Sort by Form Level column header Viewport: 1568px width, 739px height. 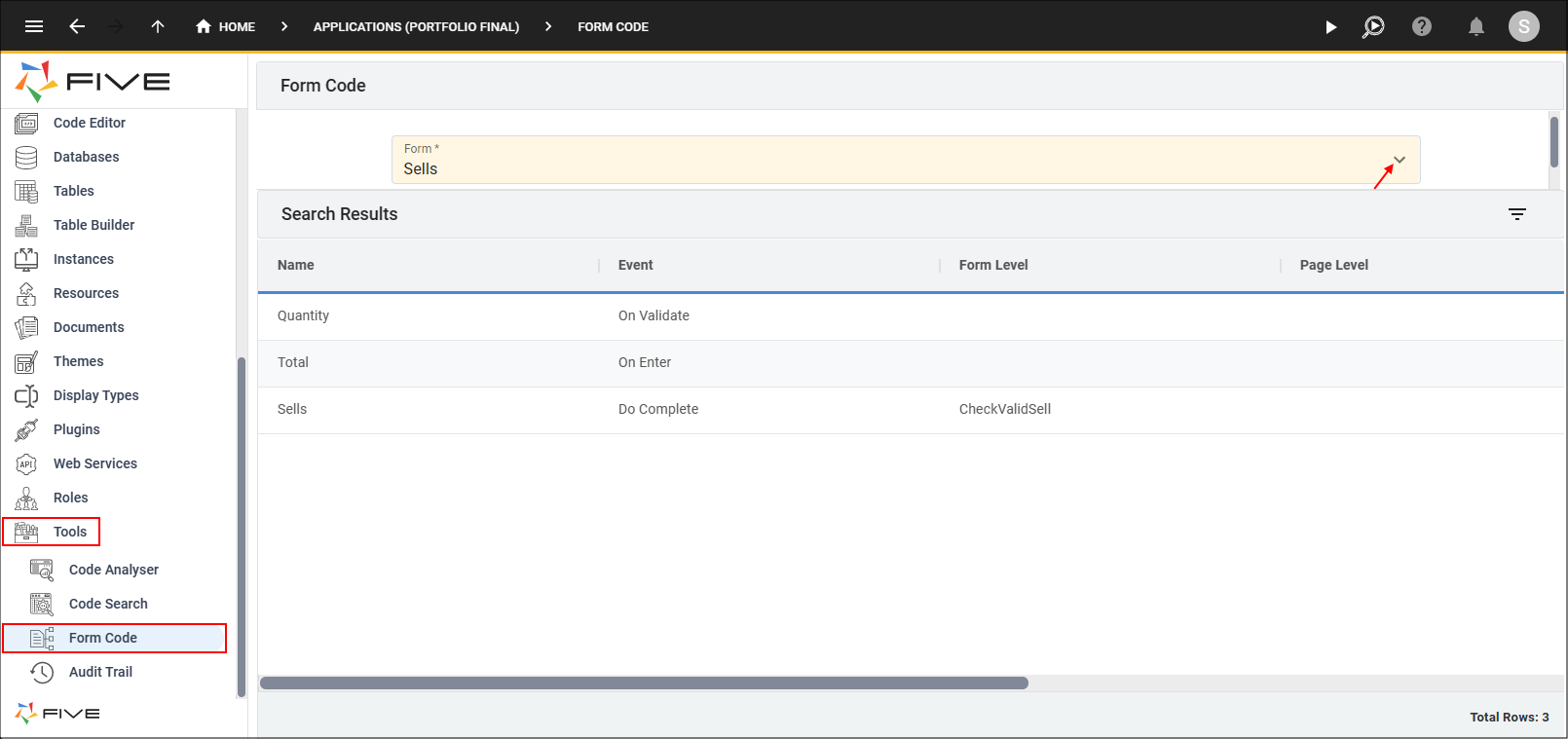(x=993, y=265)
